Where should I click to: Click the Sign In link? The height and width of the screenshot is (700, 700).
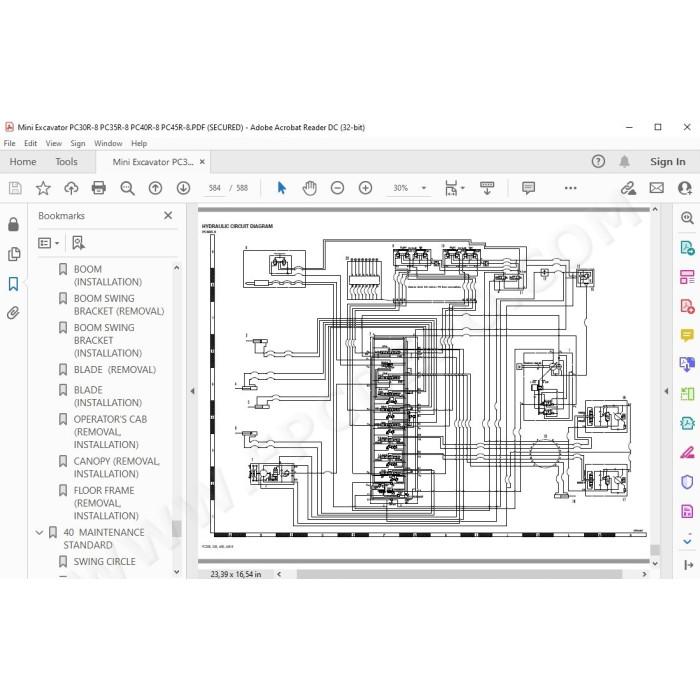coord(667,162)
